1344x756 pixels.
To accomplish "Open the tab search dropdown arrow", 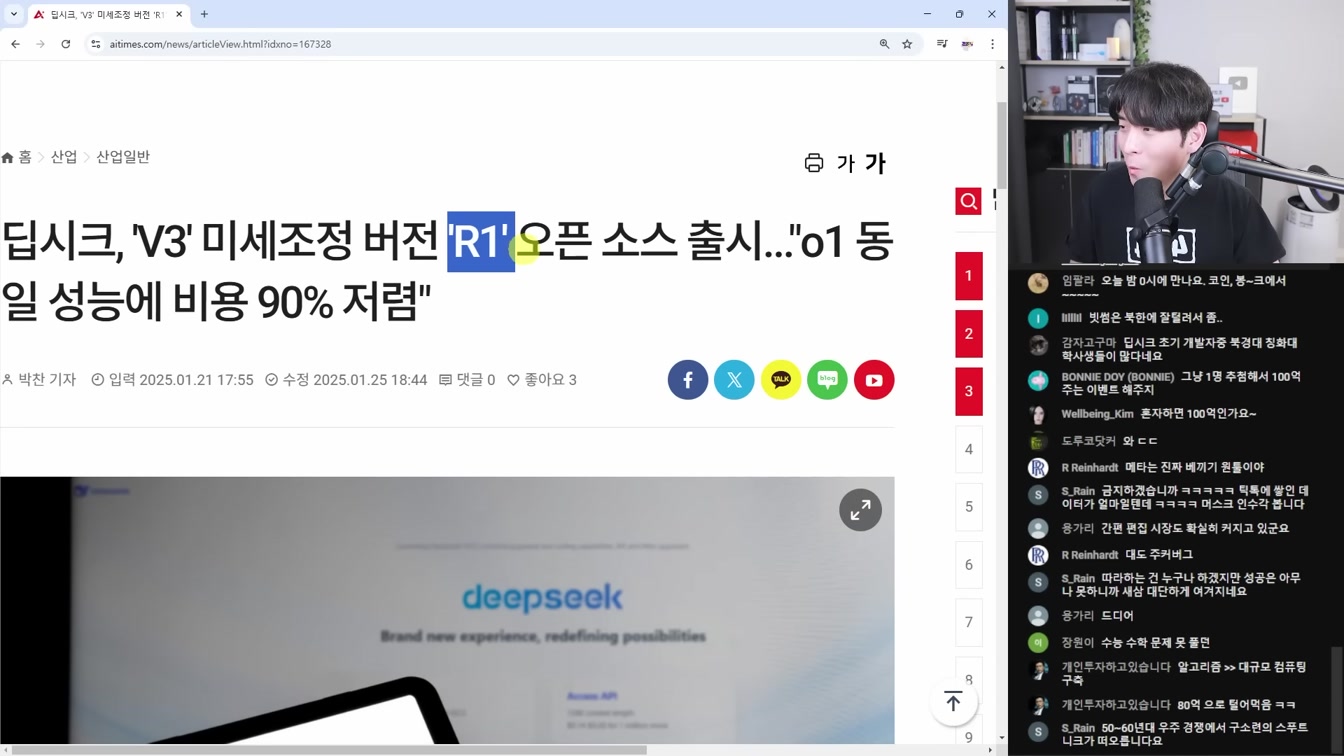I will coord(14,14).
